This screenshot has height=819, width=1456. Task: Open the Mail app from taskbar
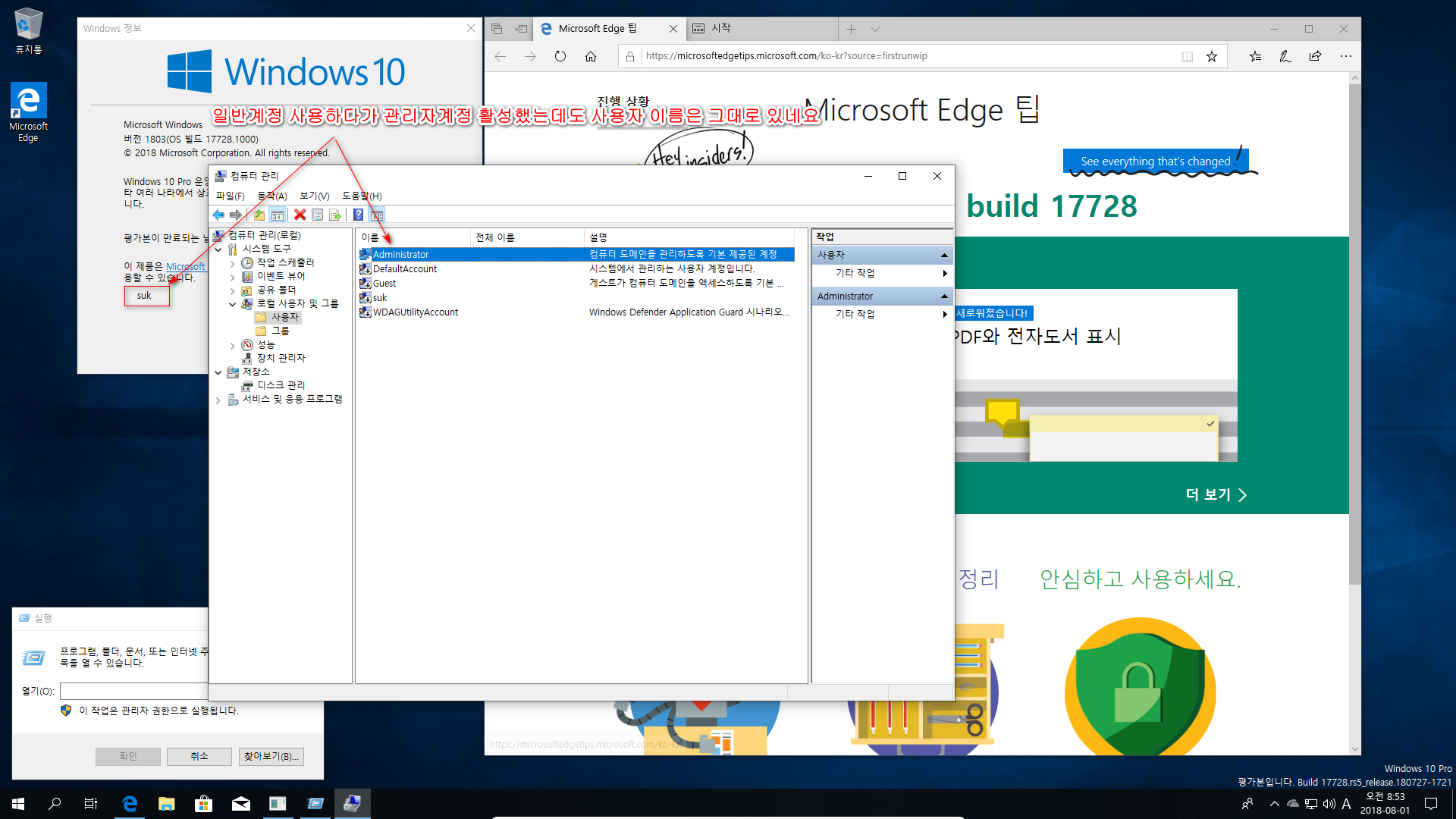[x=240, y=804]
